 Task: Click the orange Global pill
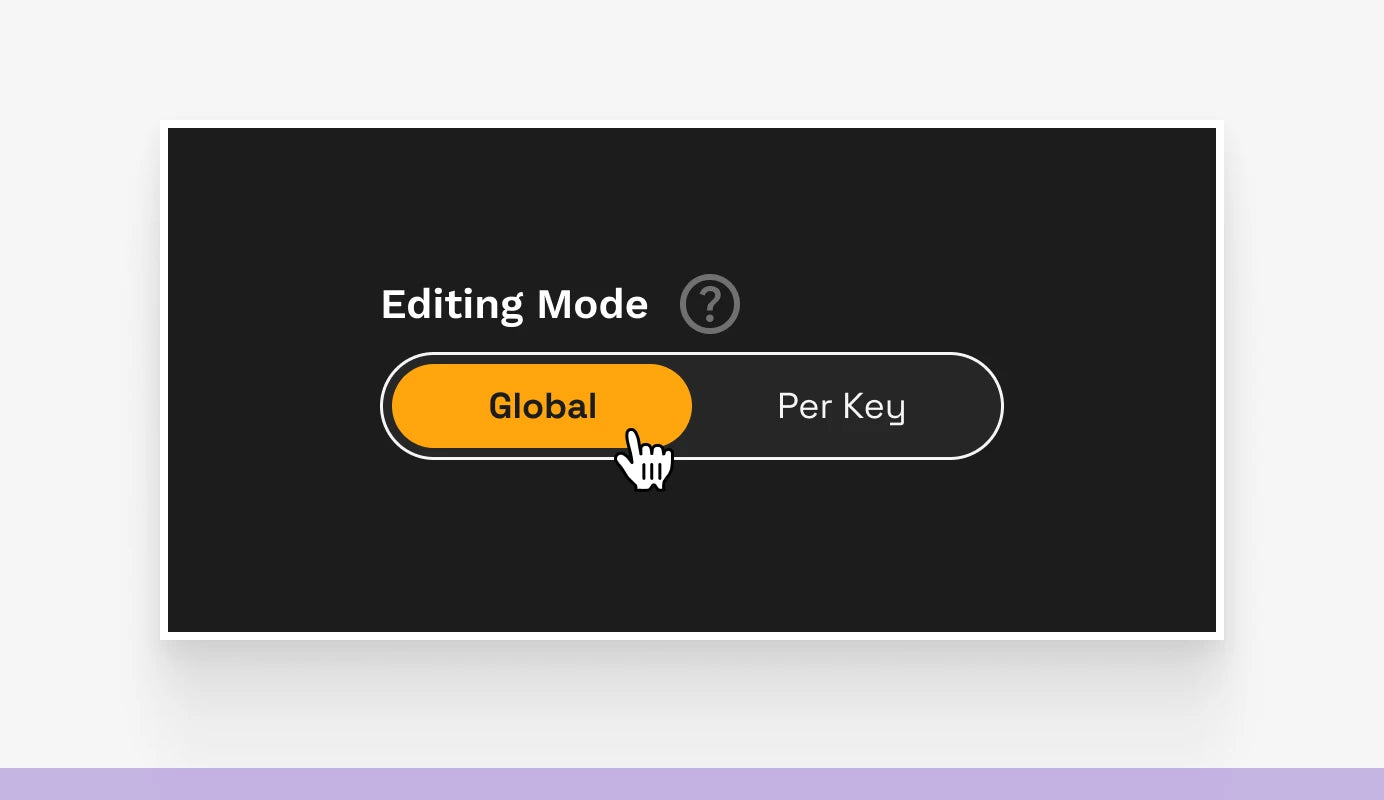542,406
